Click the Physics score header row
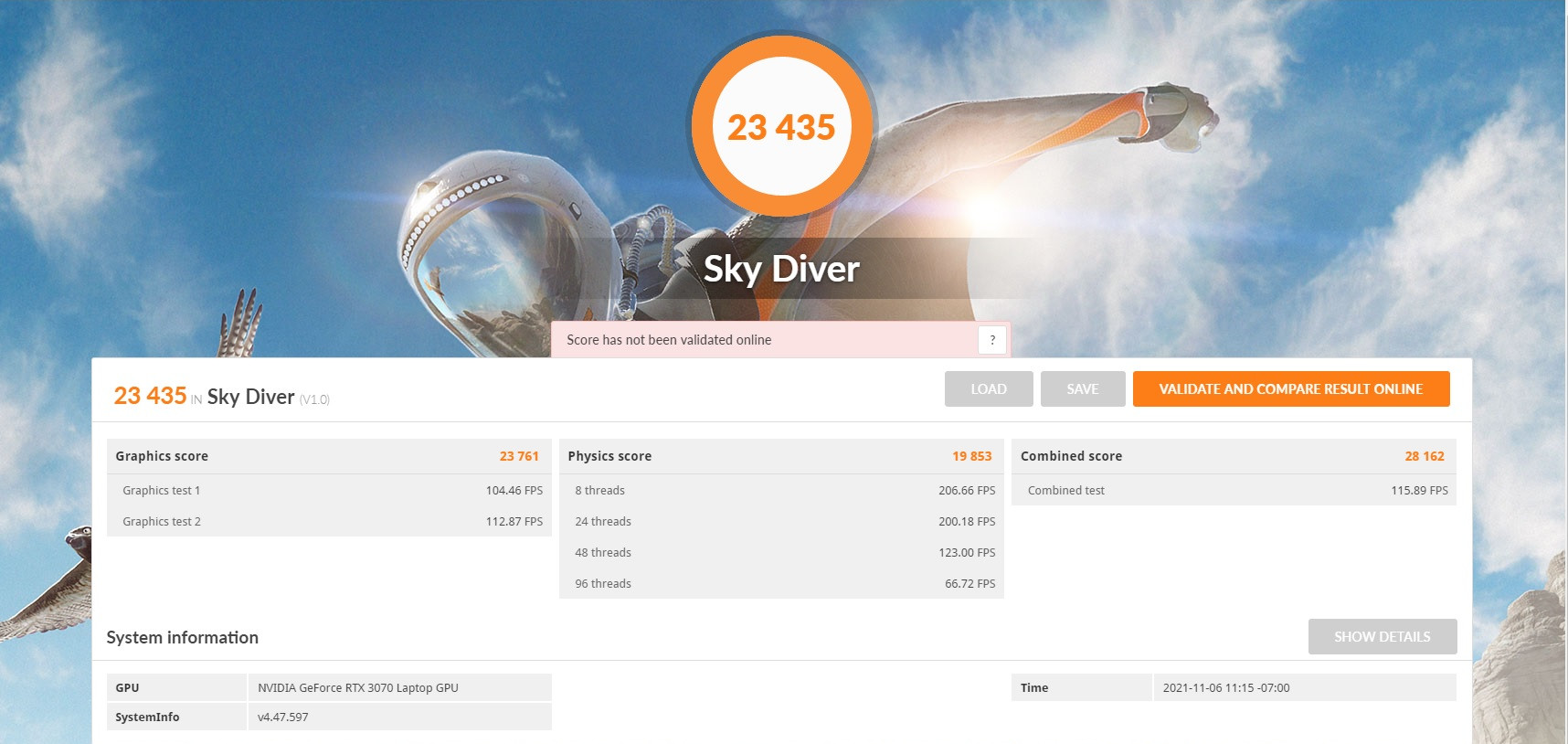 coord(780,456)
